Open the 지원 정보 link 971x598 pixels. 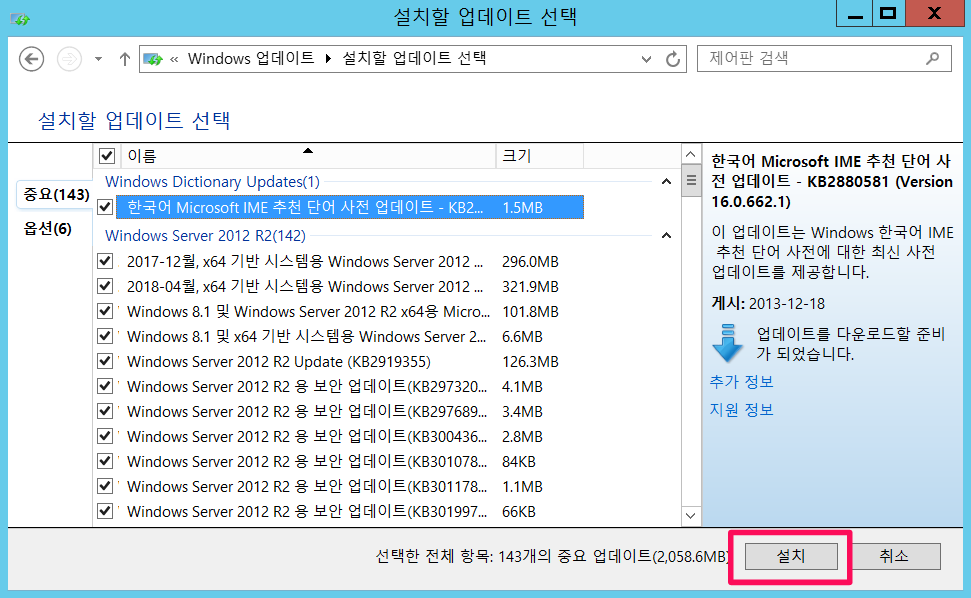[x=741, y=410]
